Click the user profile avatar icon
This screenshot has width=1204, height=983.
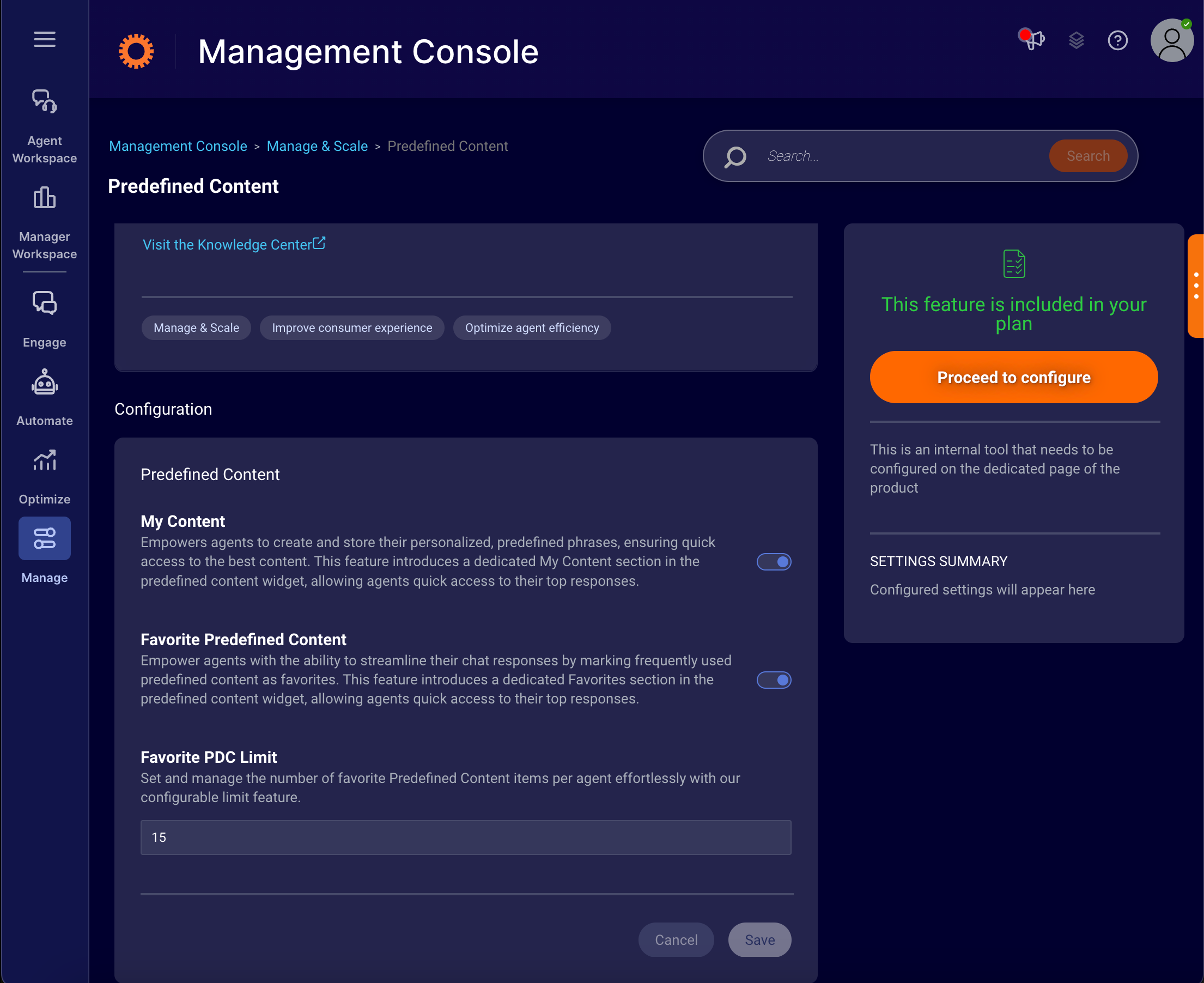(1172, 40)
